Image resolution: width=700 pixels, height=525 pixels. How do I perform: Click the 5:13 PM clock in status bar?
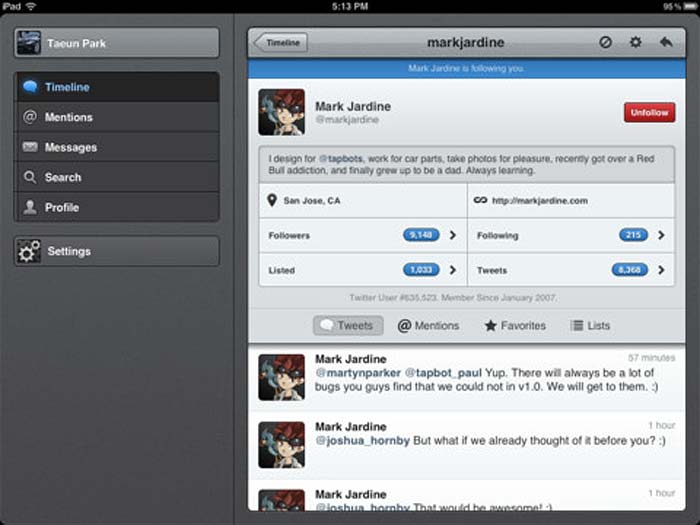tap(350, 6)
